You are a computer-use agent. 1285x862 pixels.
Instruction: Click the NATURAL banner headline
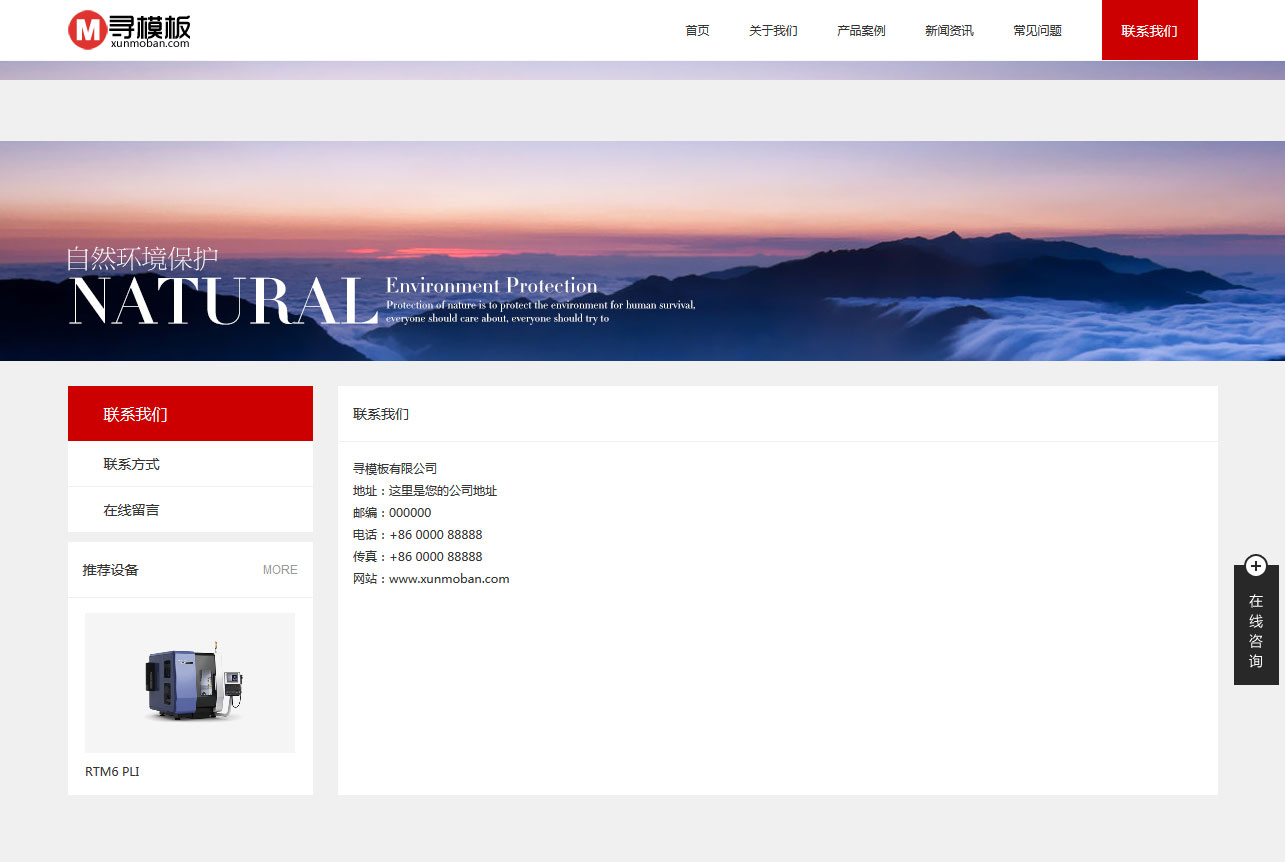pyautogui.click(x=223, y=302)
